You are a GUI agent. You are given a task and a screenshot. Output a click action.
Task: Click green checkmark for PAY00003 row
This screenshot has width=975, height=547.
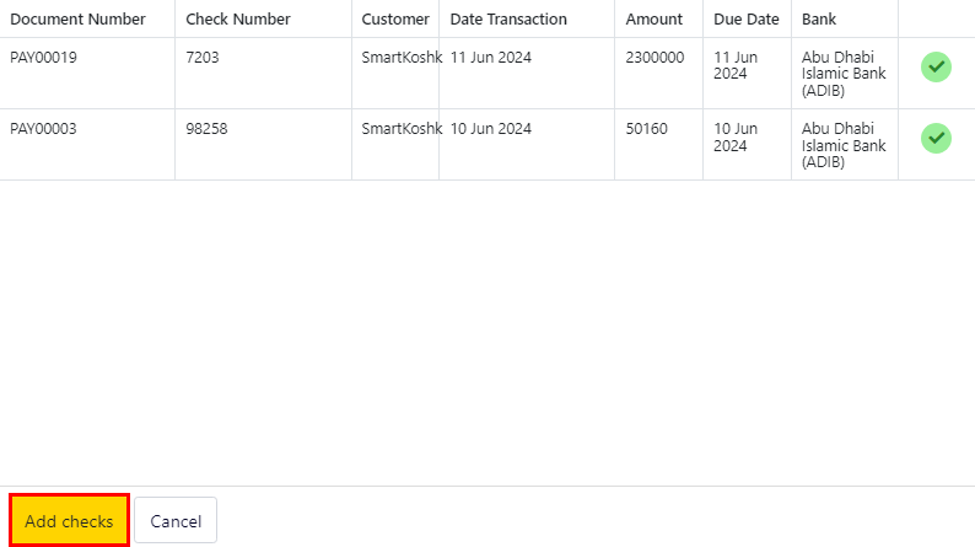[935, 138]
